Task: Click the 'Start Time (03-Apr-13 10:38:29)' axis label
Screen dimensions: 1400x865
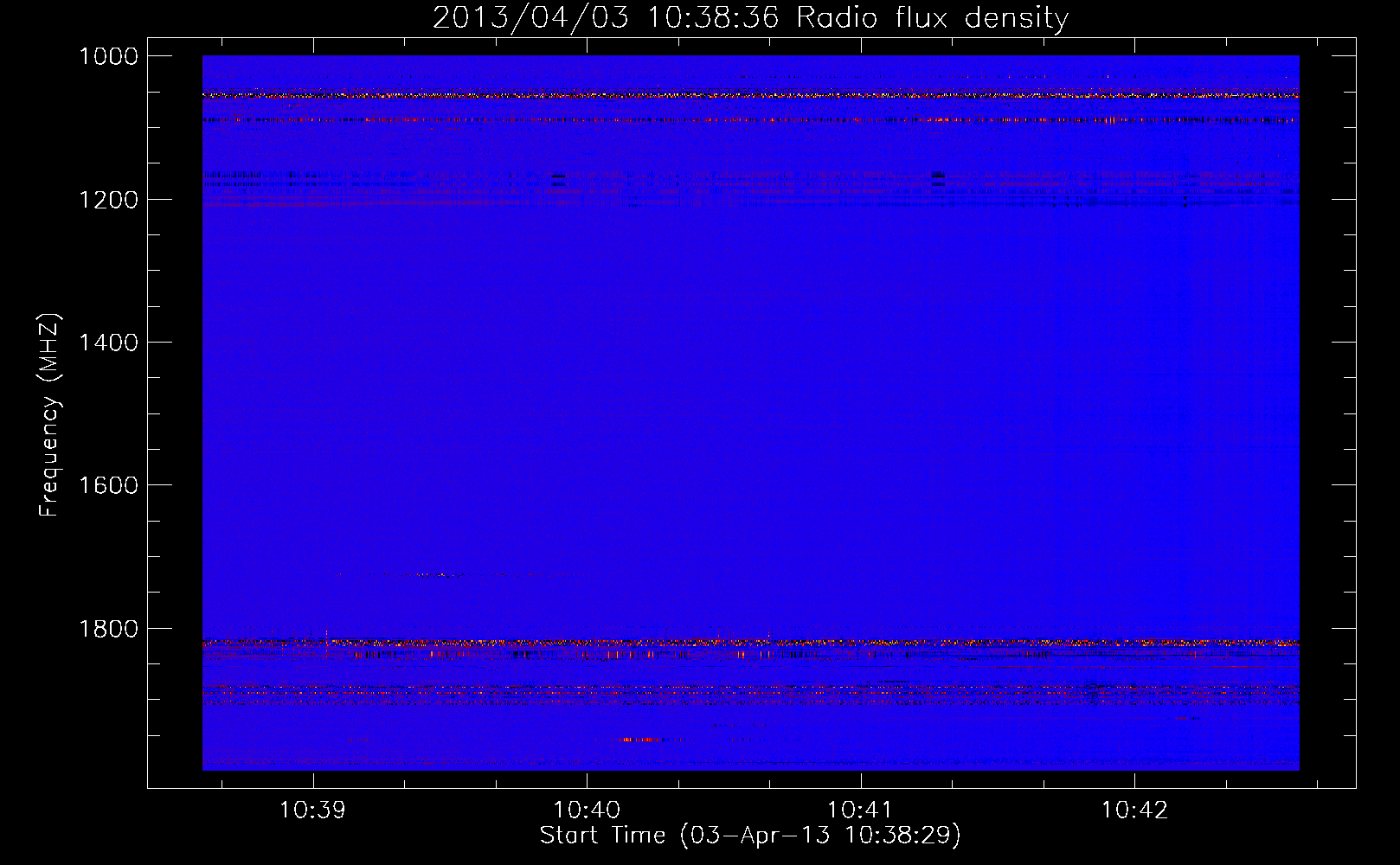Action: [x=750, y=836]
